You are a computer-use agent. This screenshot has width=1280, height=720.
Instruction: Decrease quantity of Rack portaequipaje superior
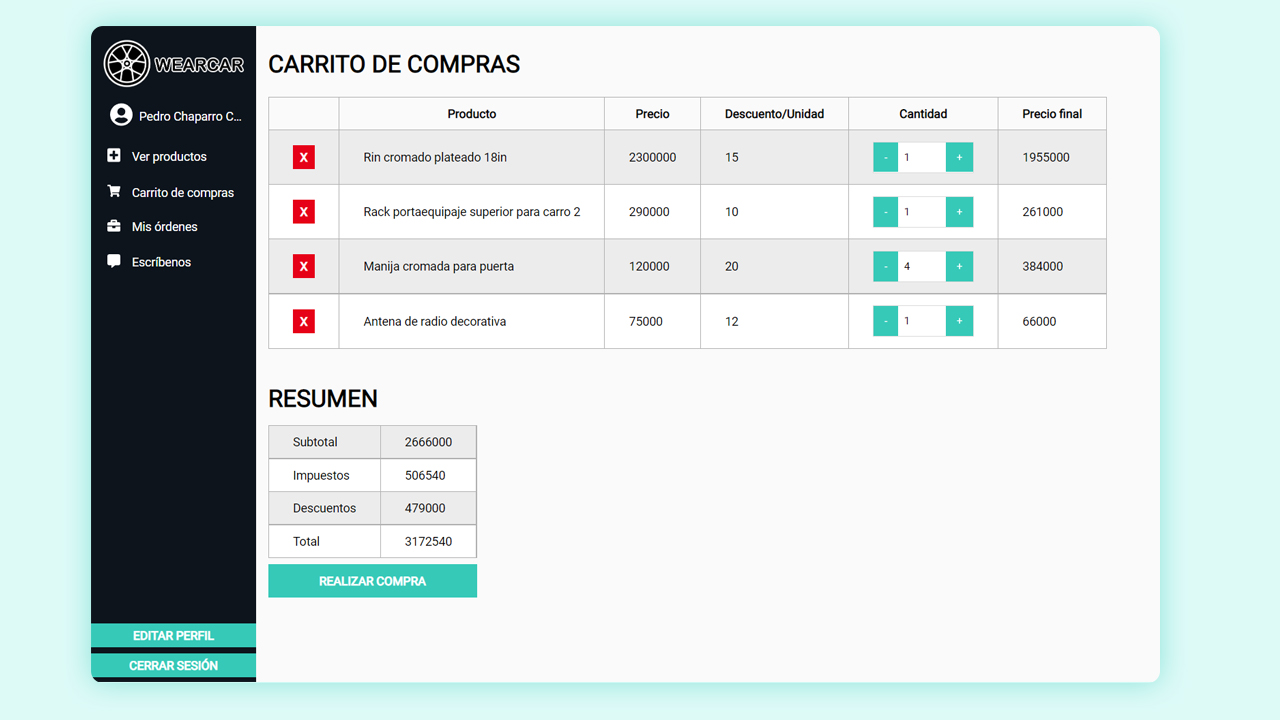[885, 212]
